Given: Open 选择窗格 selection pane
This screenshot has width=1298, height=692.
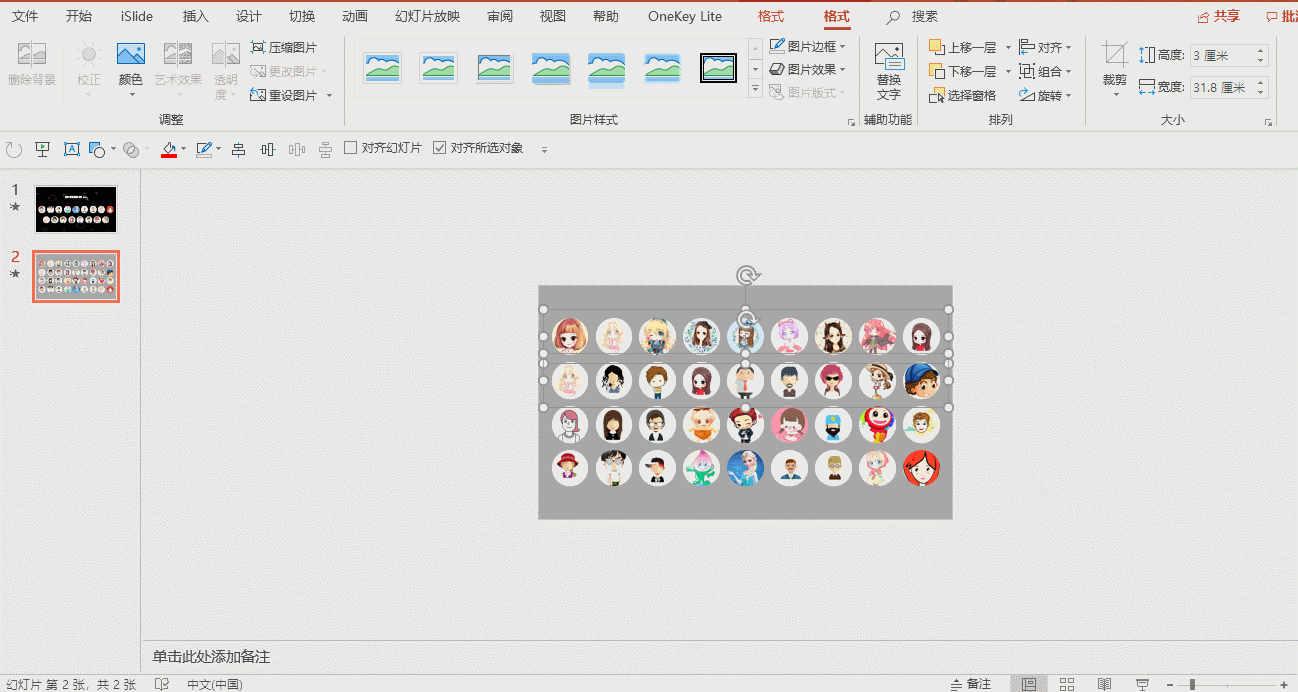Looking at the screenshot, I should 962,95.
